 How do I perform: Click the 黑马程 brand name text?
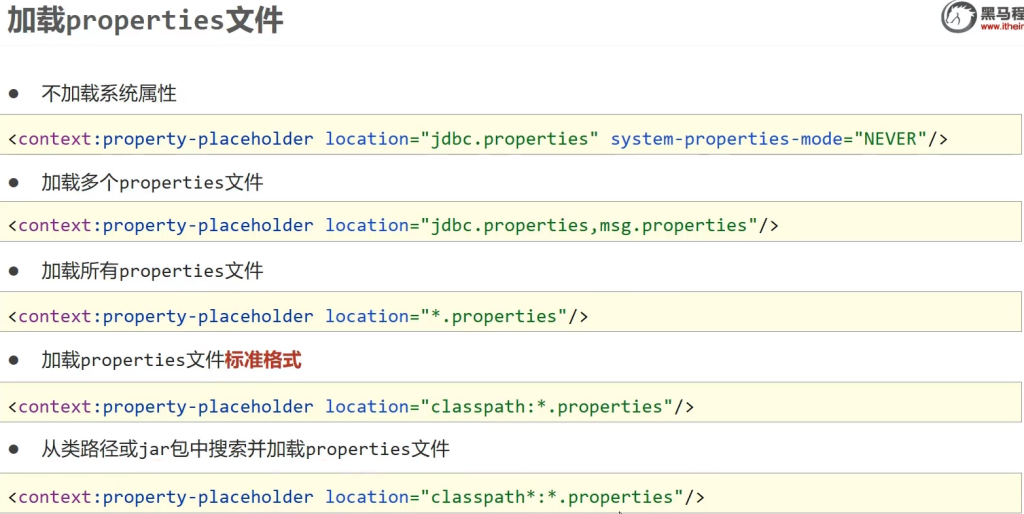[1000, 13]
